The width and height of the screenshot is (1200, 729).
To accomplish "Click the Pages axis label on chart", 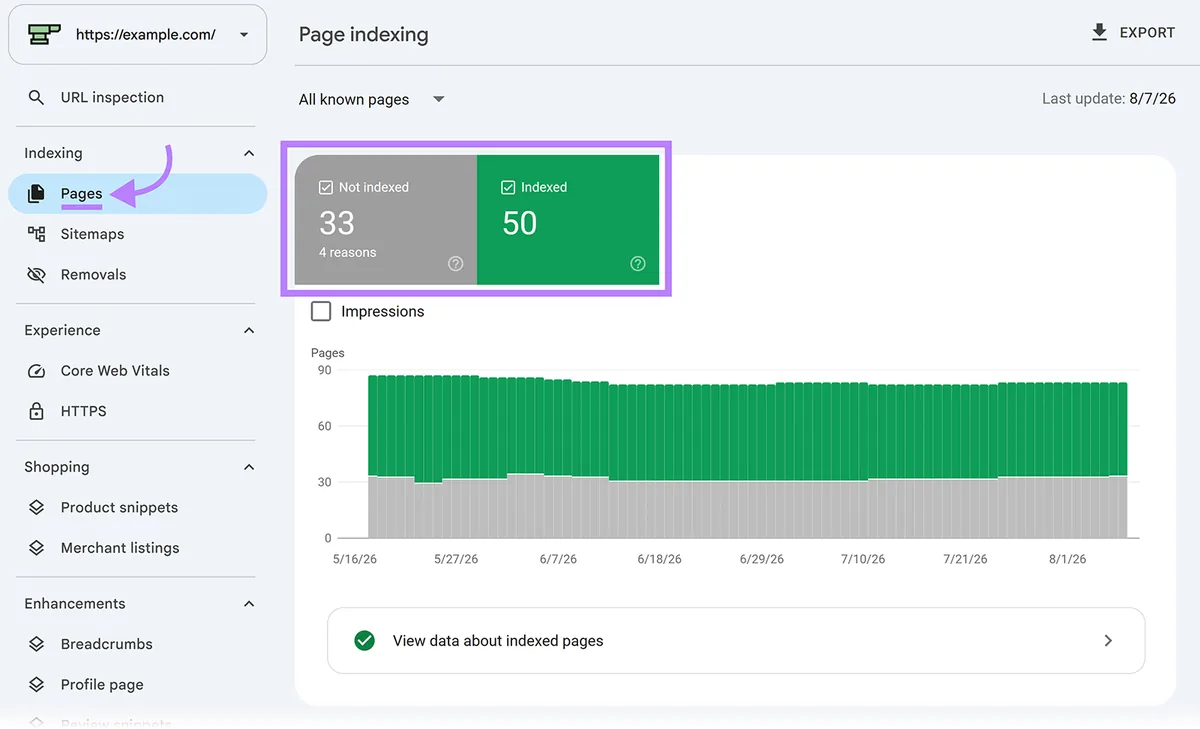I will click(328, 353).
